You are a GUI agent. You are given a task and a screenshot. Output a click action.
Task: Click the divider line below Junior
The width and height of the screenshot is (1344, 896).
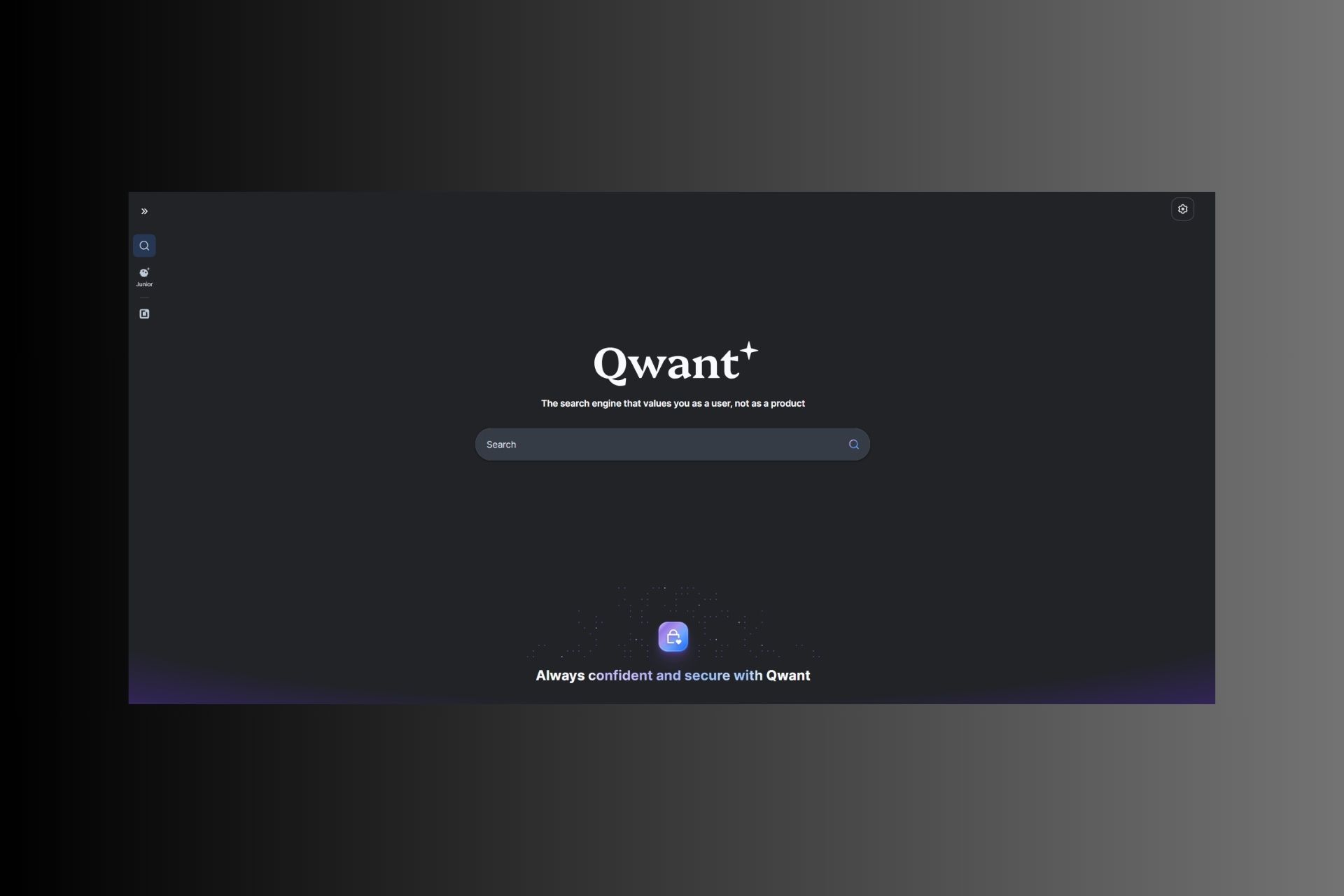coord(143,297)
